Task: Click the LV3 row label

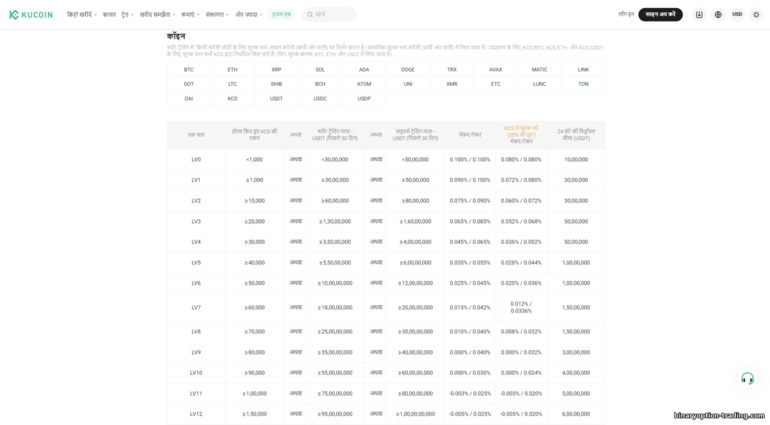Action: tap(196, 222)
